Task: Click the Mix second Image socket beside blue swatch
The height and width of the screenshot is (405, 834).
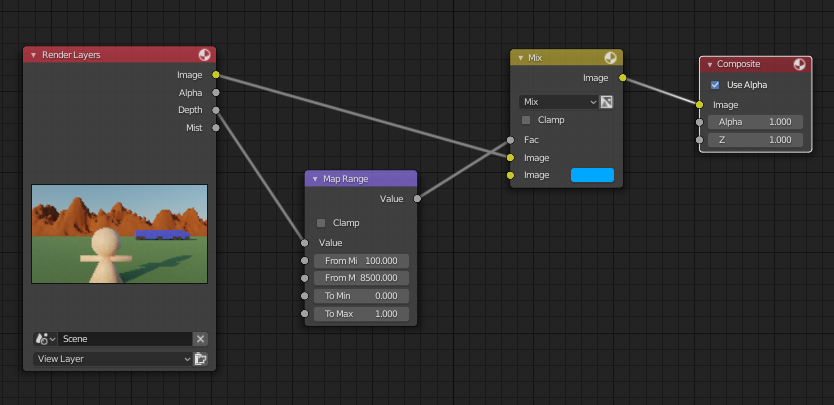Action: click(x=511, y=175)
